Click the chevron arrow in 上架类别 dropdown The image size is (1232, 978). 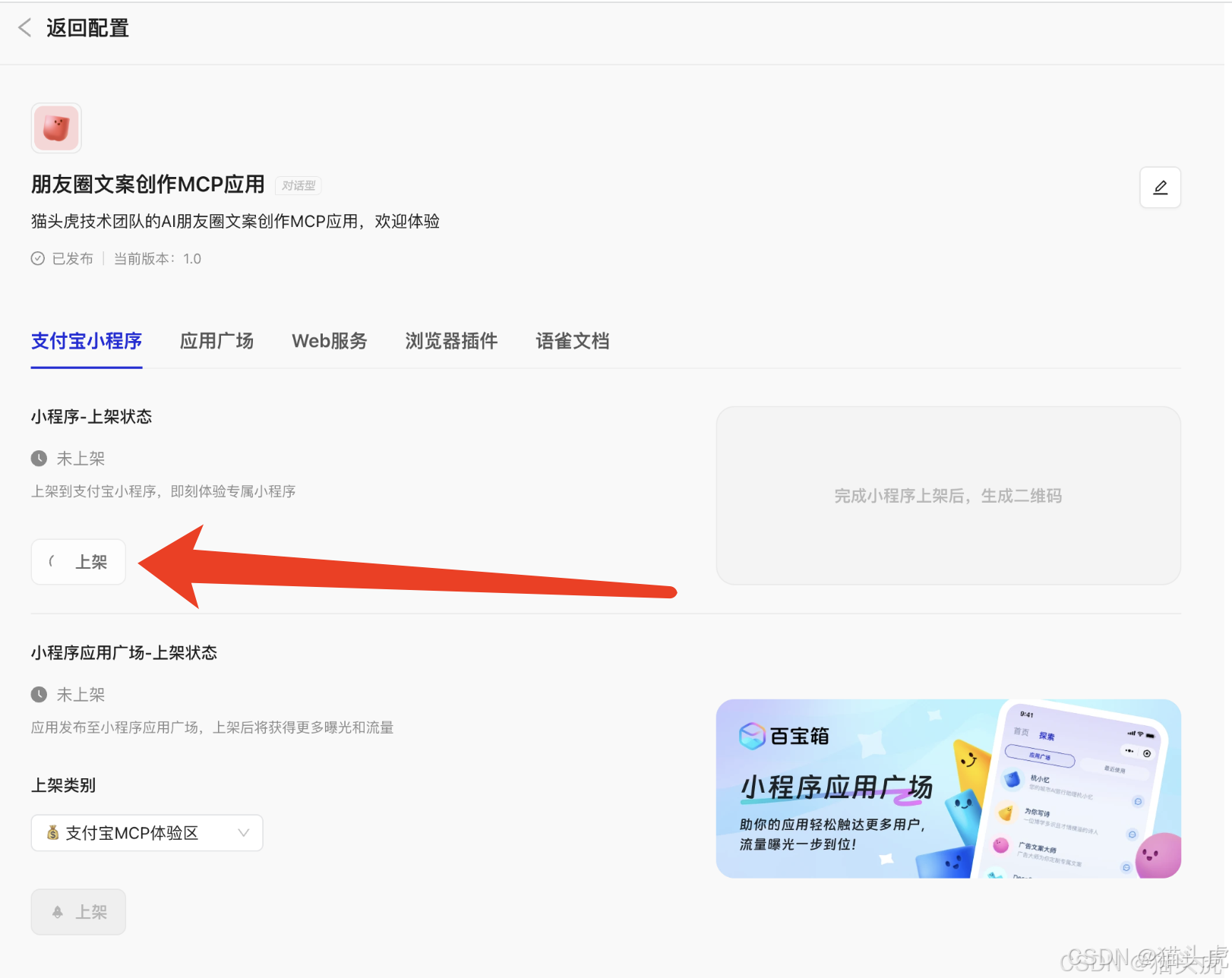click(x=243, y=833)
